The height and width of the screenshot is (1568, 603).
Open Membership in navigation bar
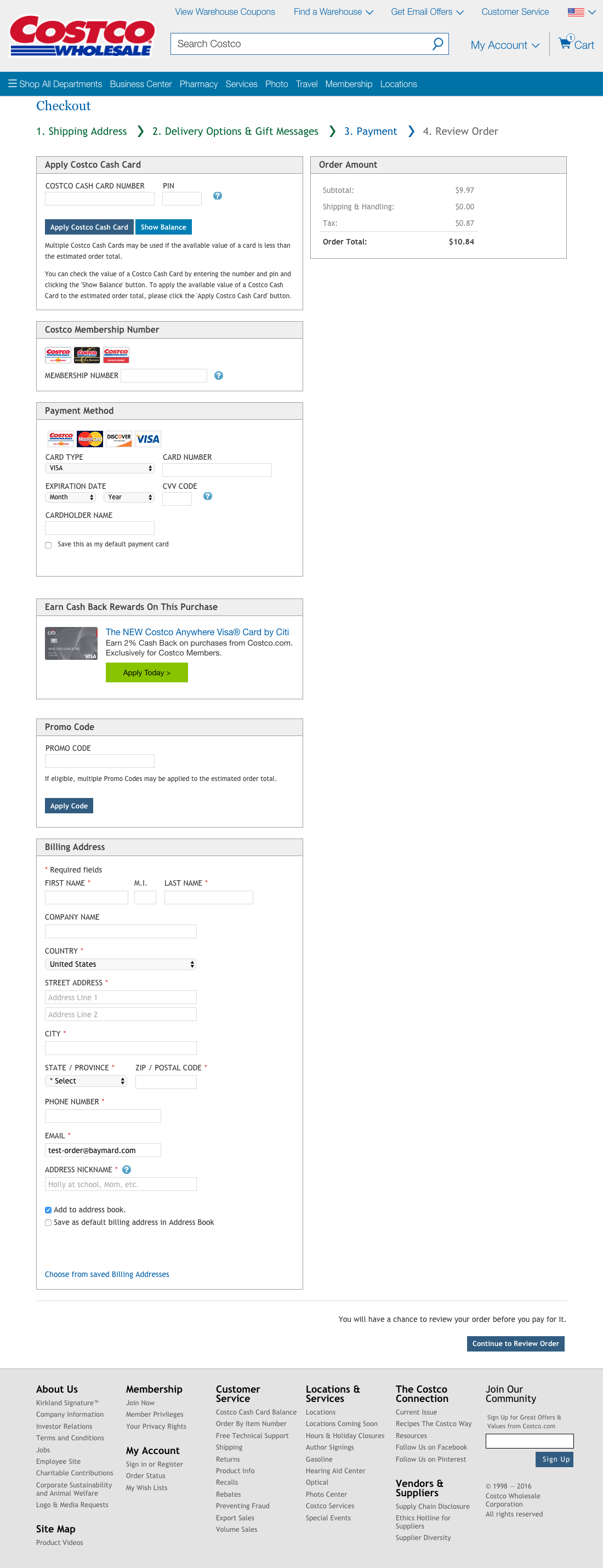[349, 84]
